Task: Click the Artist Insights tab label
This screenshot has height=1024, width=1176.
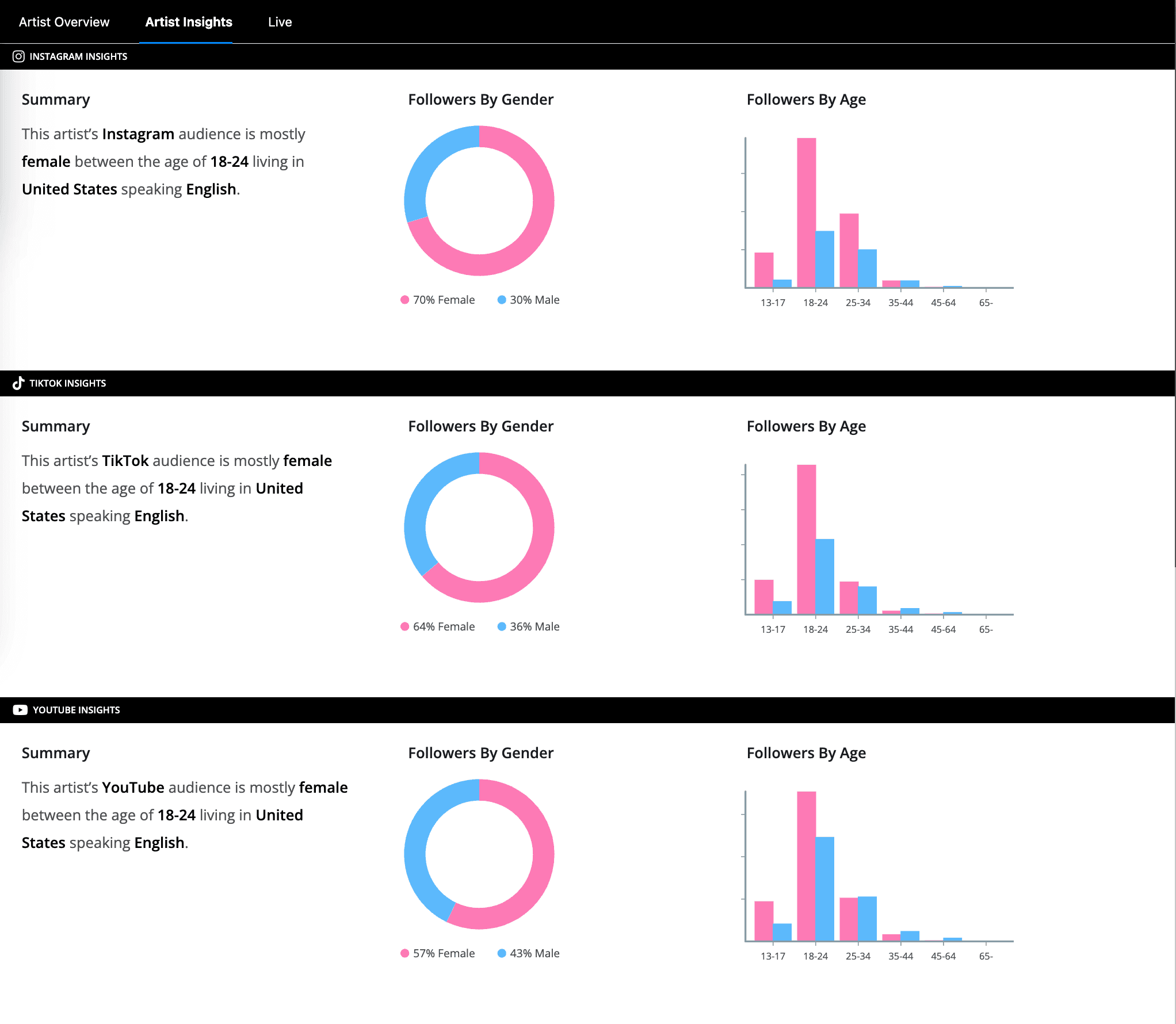Action: (189, 22)
